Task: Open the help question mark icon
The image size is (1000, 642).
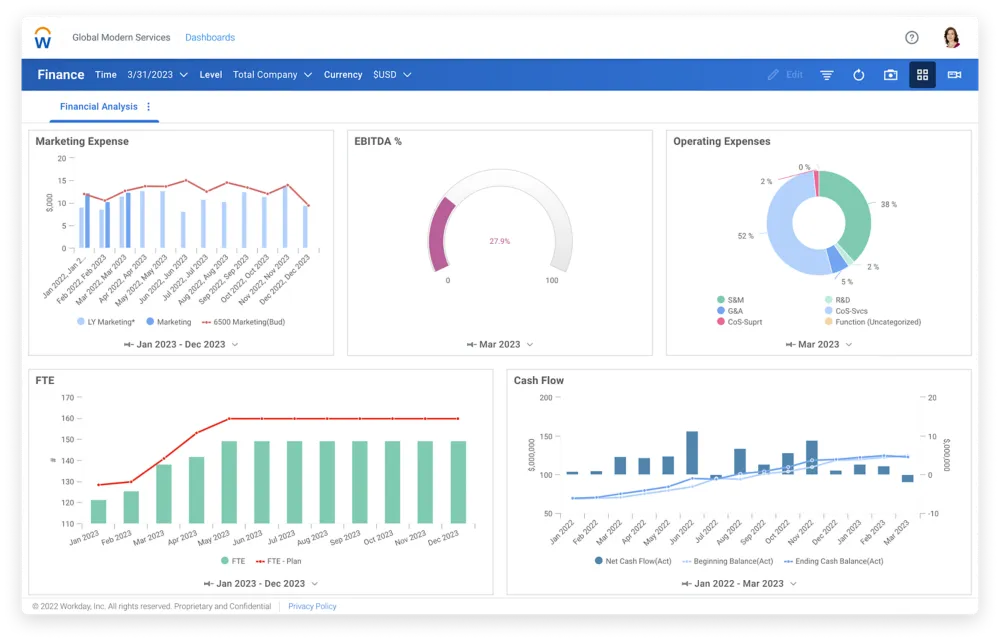Action: [x=912, y=38]
